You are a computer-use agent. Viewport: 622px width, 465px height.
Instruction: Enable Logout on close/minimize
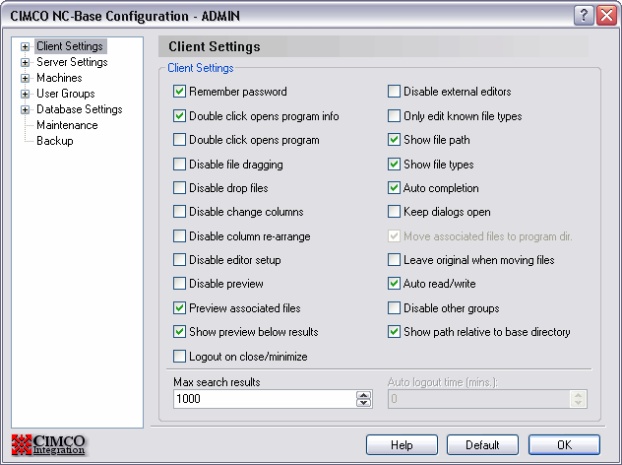point(179,356)
